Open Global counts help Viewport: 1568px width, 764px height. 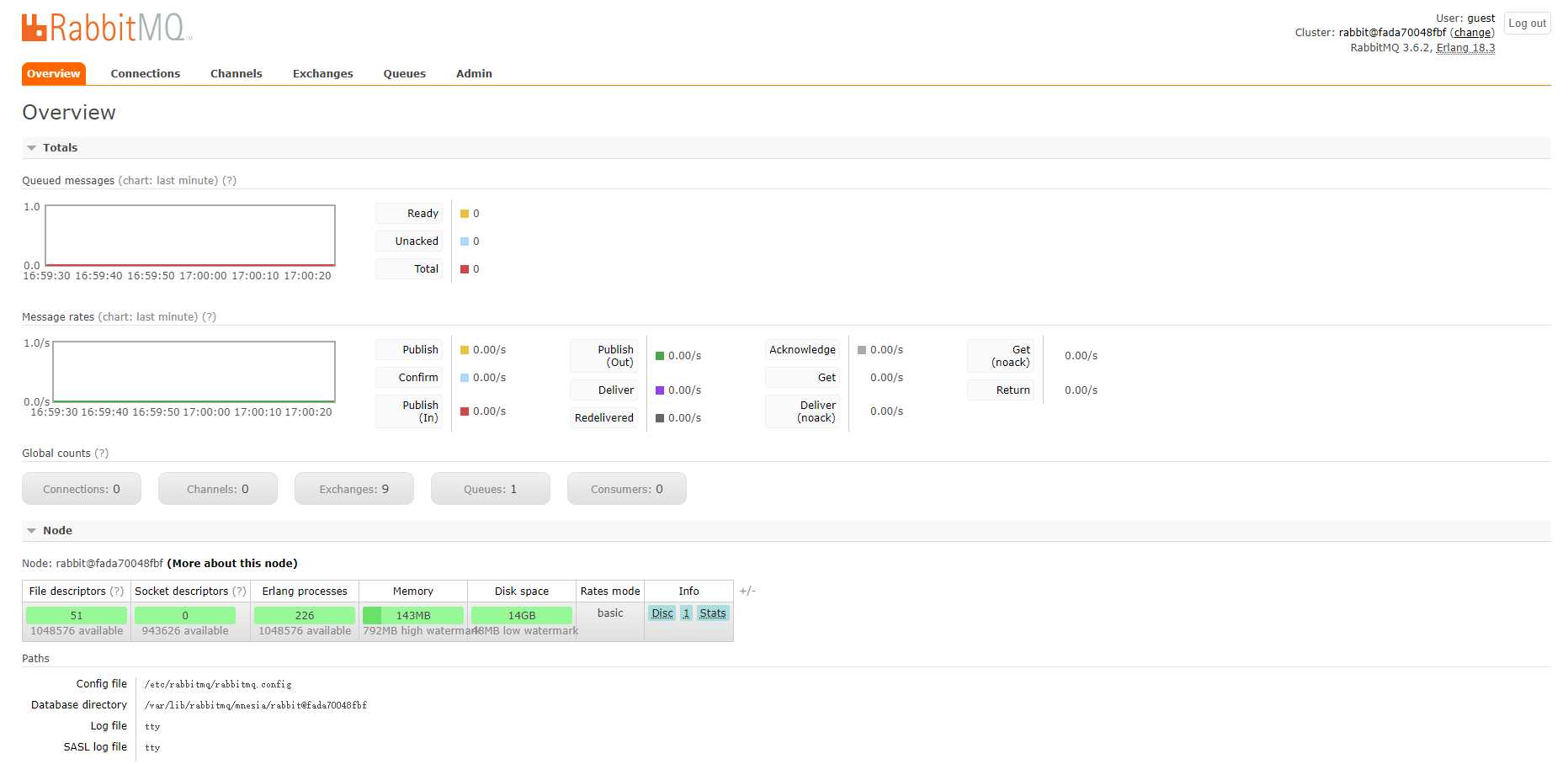pyautogui.click(x=101, y=454)
